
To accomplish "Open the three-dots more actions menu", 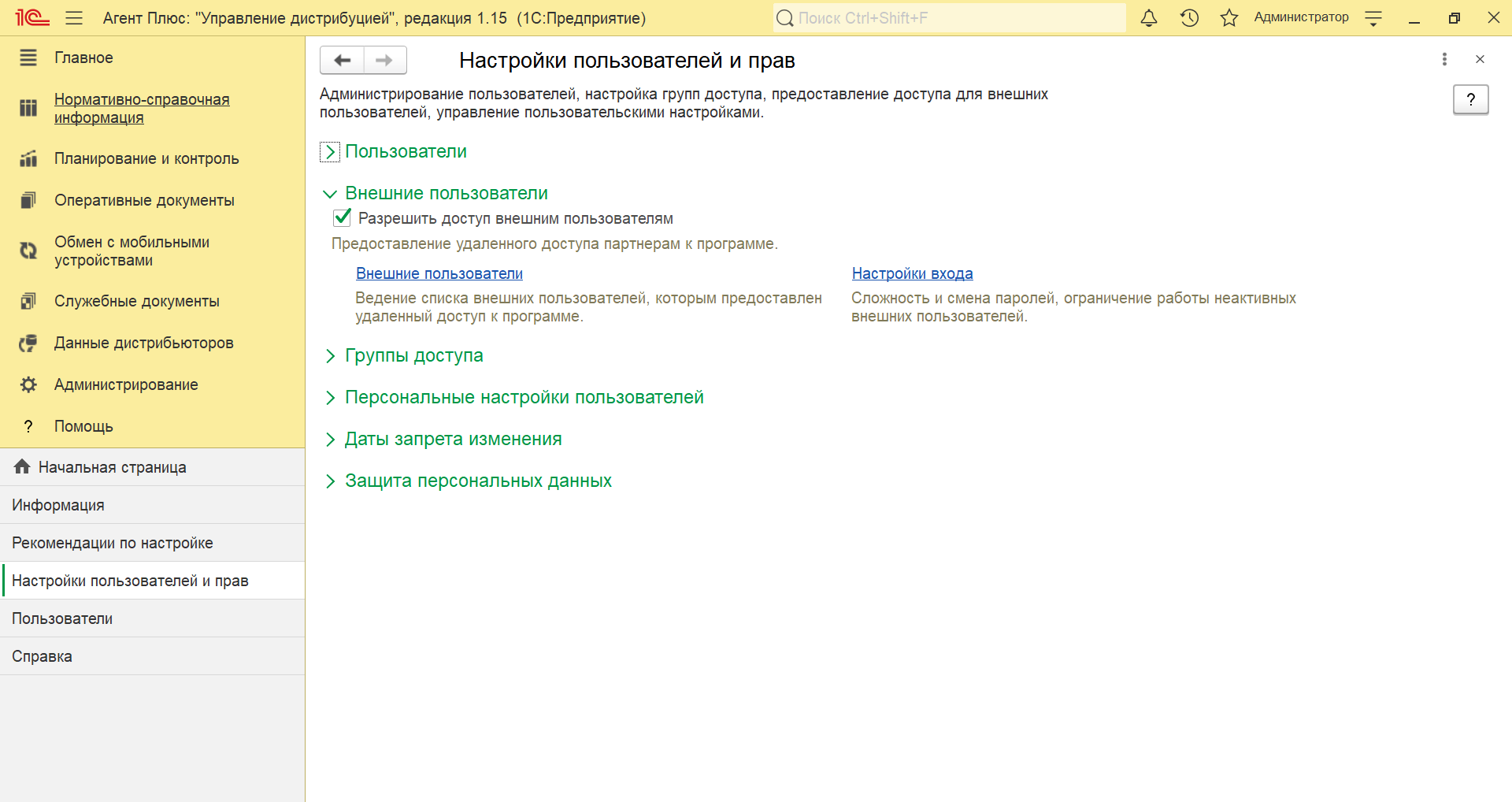I will 1444,59.
